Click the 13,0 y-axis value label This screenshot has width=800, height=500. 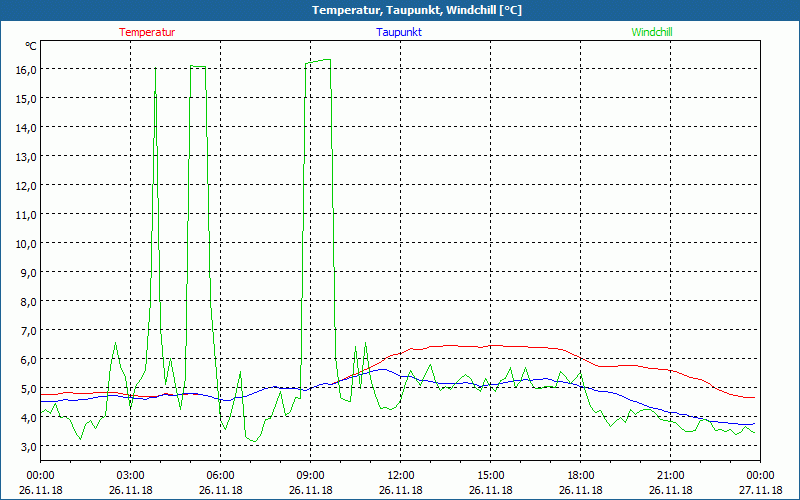[x=25, y=156]
